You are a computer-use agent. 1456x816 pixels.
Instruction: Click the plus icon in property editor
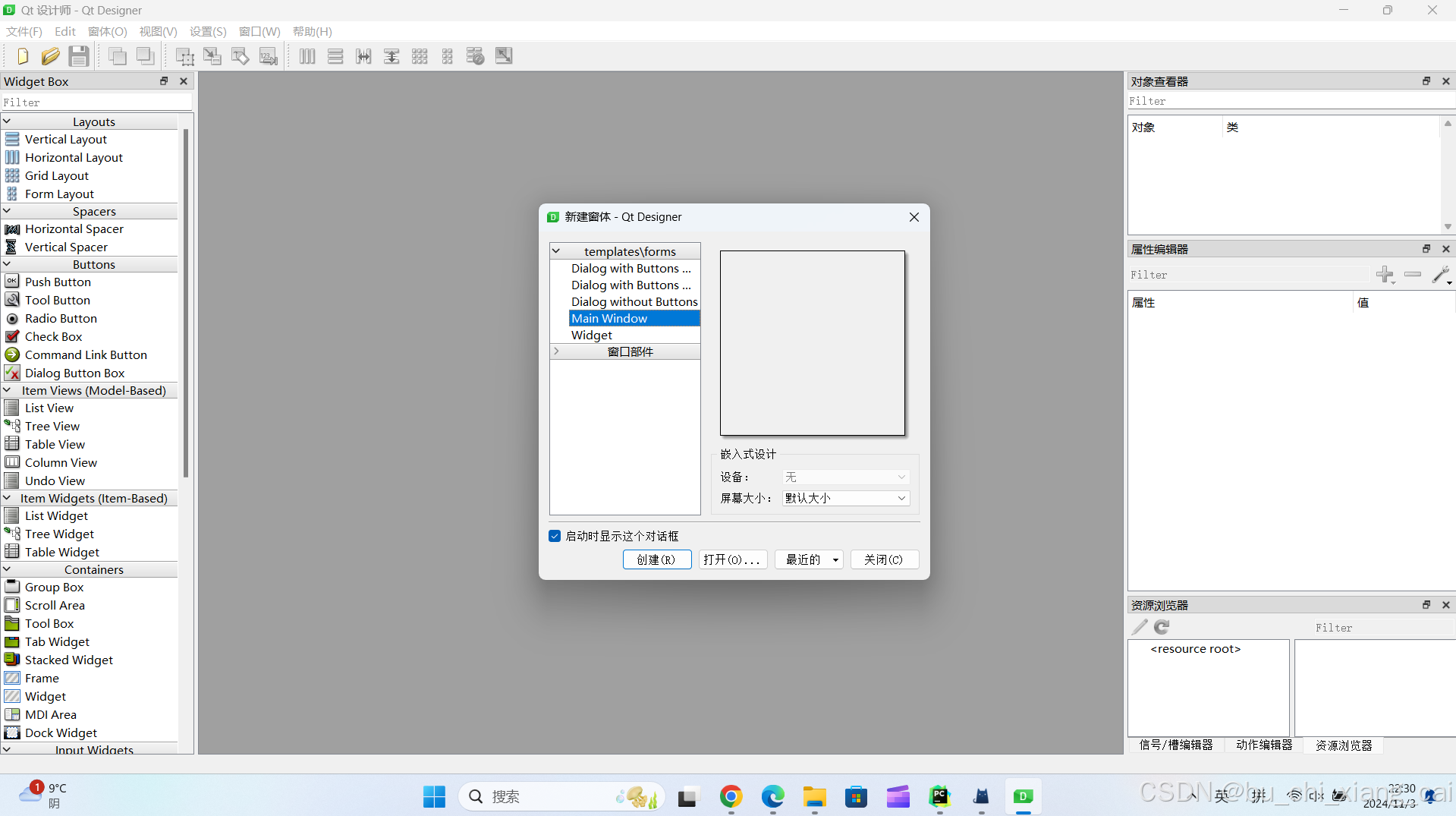coord(1385,275)
